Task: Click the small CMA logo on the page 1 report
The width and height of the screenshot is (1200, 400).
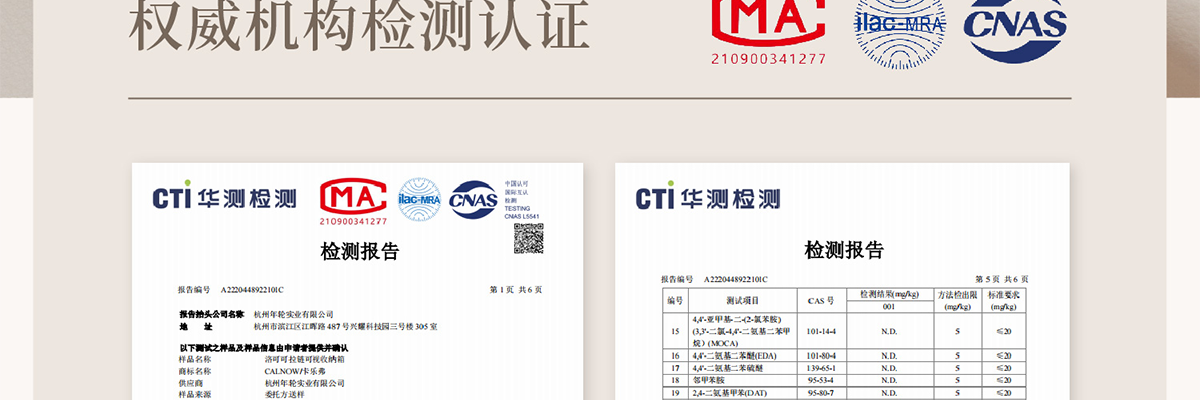Action: point(353,197)
